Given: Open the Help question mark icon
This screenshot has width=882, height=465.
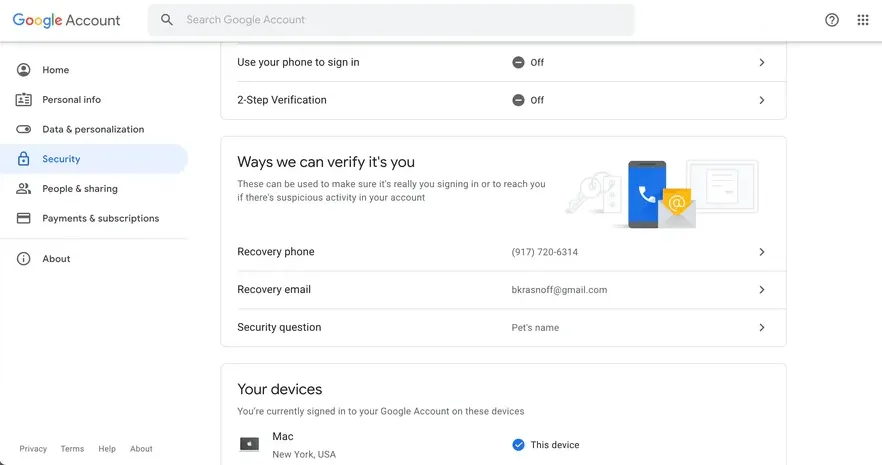Looking at the screenshot, I should tap(831, 20).
